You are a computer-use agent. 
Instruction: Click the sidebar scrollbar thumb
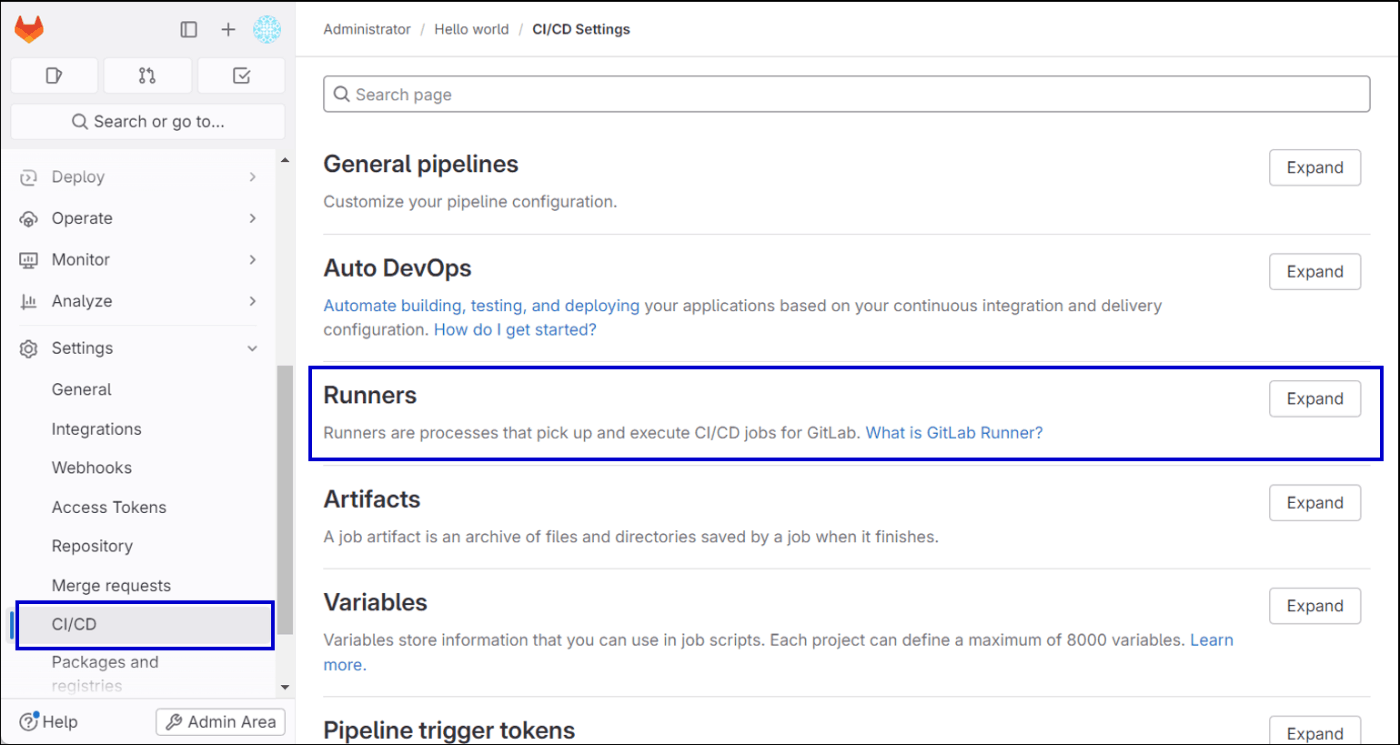[285, 500]
